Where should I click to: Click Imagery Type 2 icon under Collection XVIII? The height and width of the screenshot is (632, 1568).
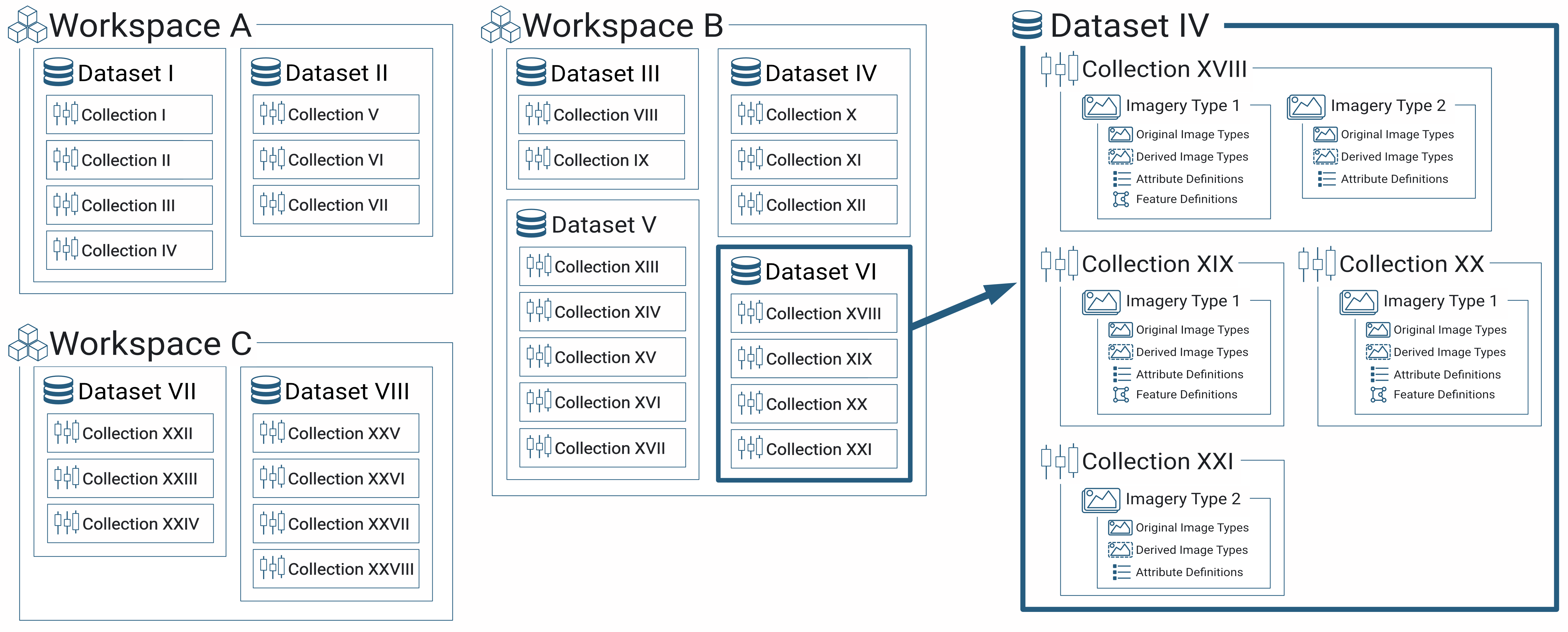click(1306, 107)
